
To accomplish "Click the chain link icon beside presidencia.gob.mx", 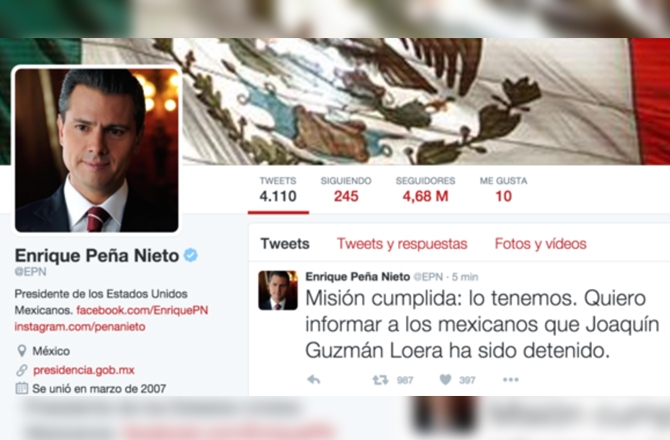I will 21,370.
